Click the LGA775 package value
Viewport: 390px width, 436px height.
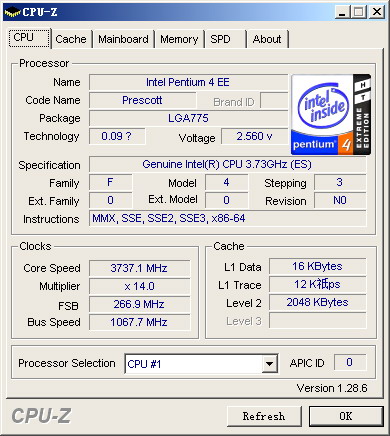coord(188,118)
